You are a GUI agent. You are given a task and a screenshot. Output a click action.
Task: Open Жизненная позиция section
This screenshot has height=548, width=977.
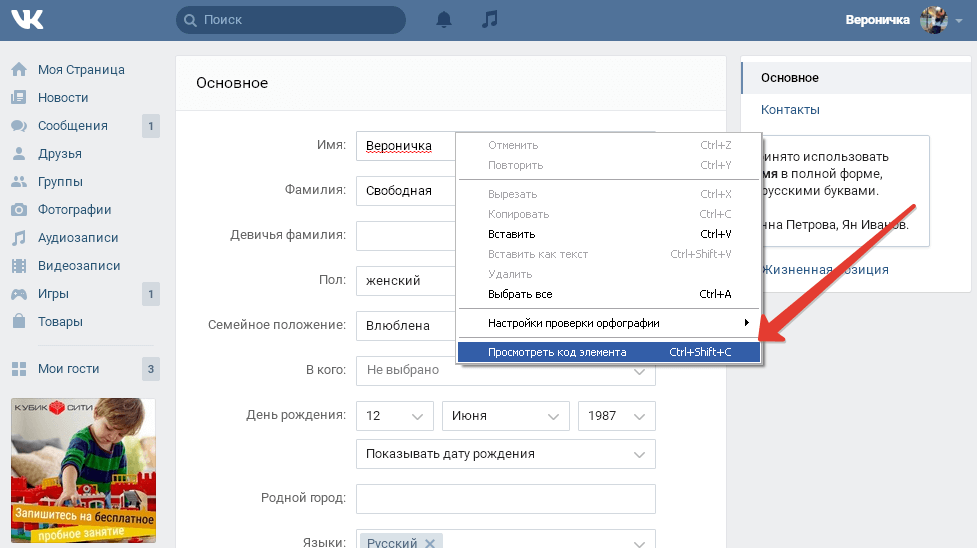tap(825, 270)
